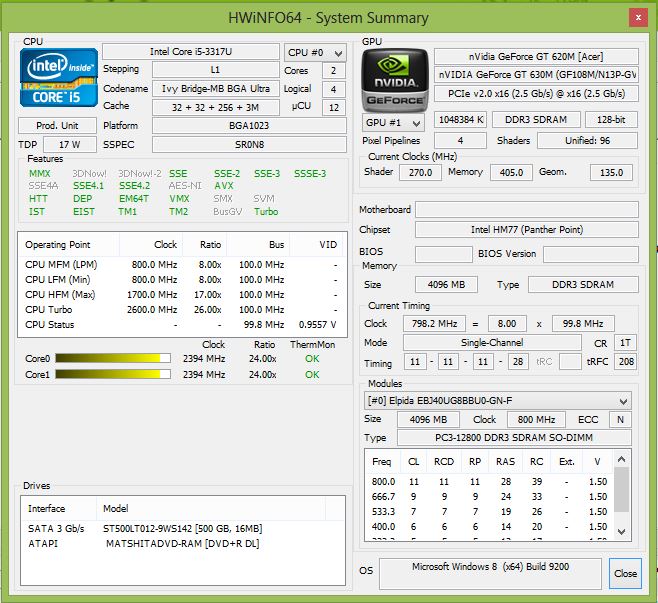Image resolution: width=658 pixels, height=603 pixels.
Task: Click the memory timings table scrollbar thumb
Action: 621,489
